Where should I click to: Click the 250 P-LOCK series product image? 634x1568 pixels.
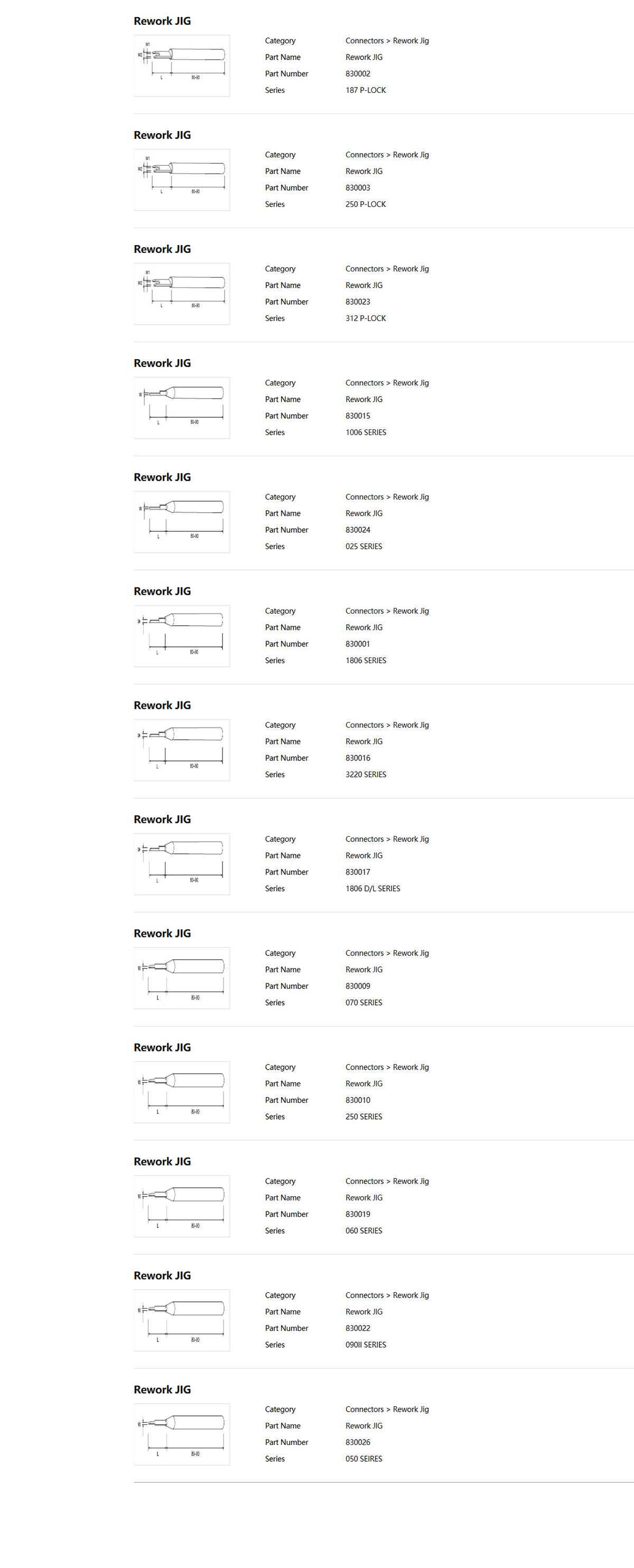[182, 180]
